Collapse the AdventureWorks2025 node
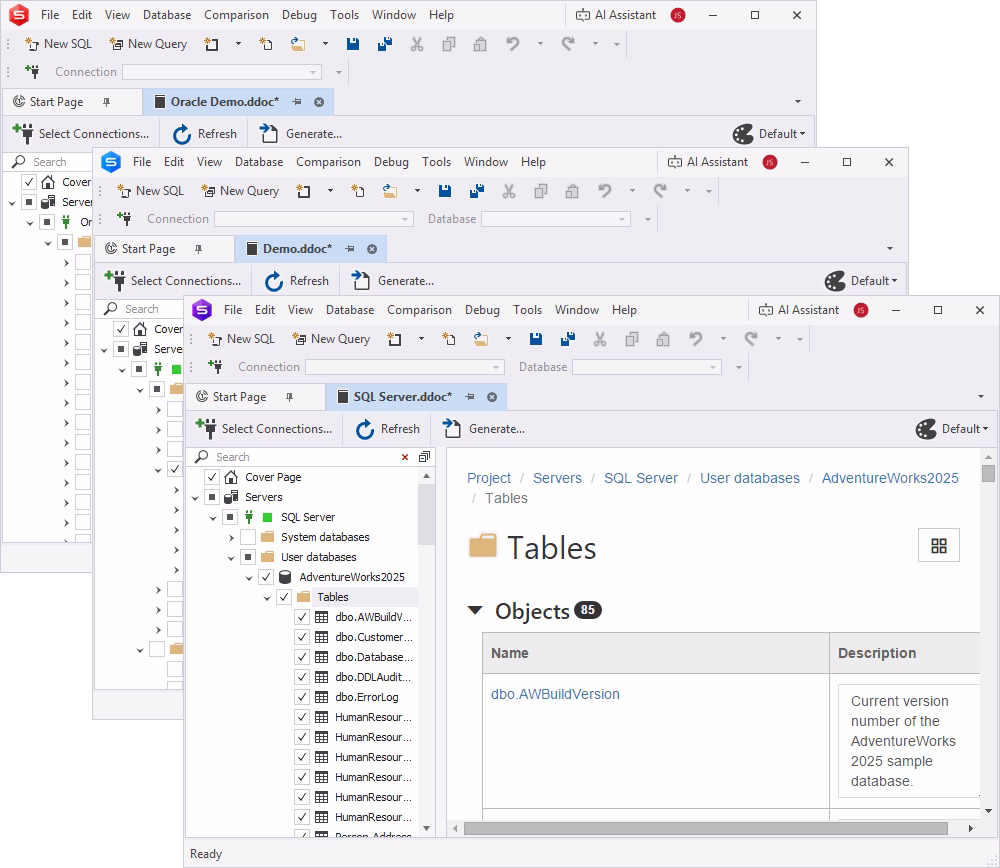Viewport: 1000px width, 868px height. [249, 578]
